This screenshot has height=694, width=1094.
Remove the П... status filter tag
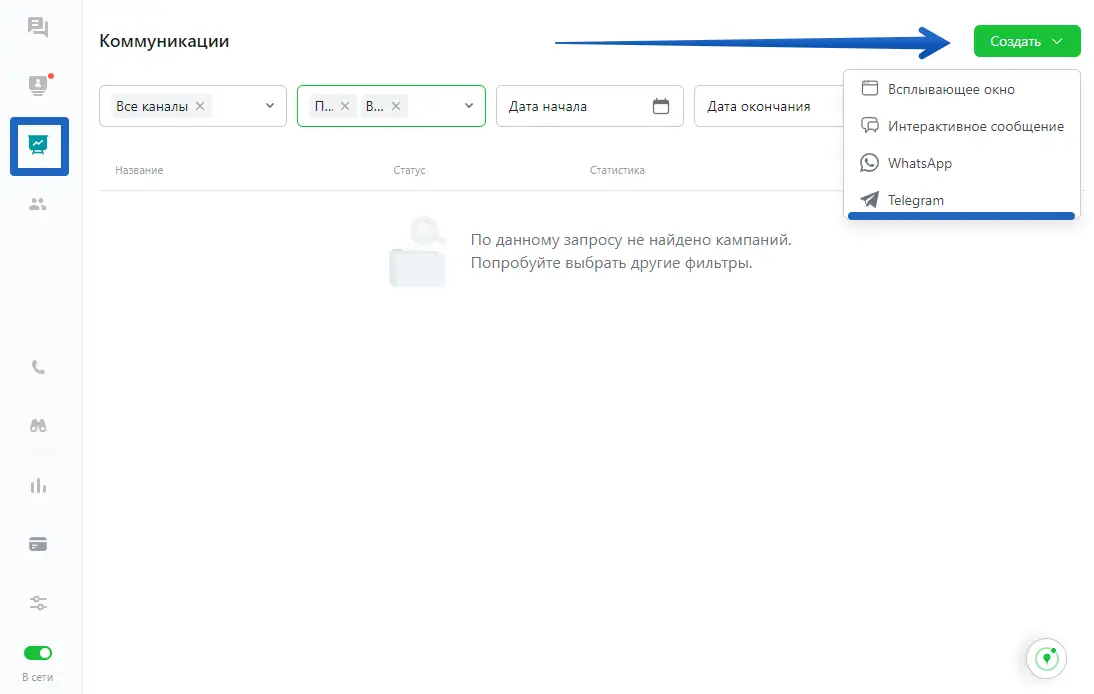coord(345,106)
